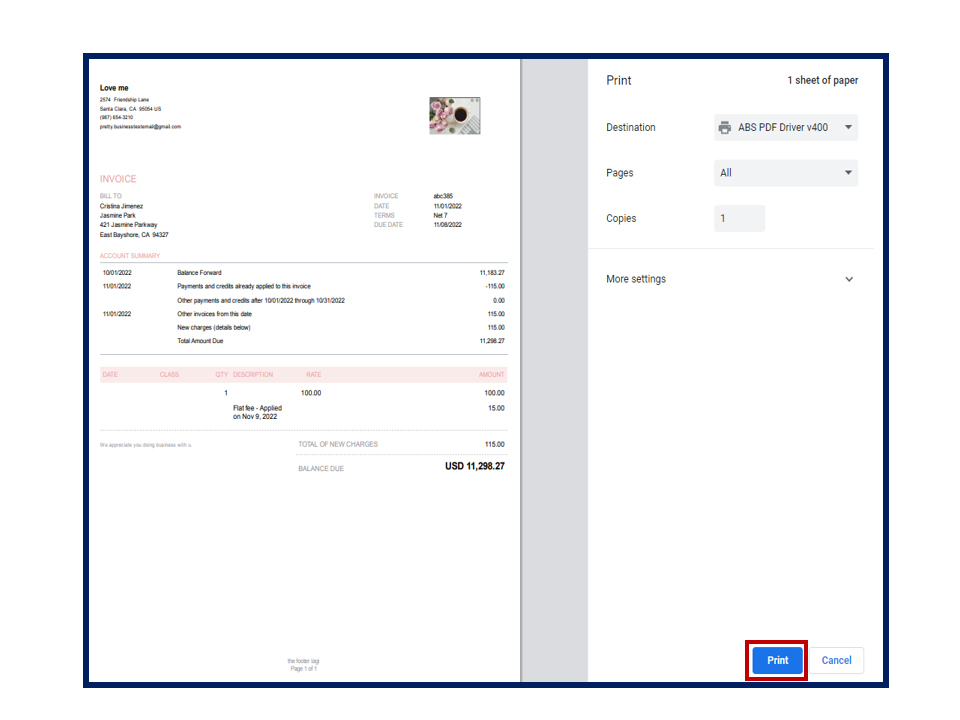Click the Copies input field
Image resolution: width=960 pixels, height=720 pixels.
point(739,217)
